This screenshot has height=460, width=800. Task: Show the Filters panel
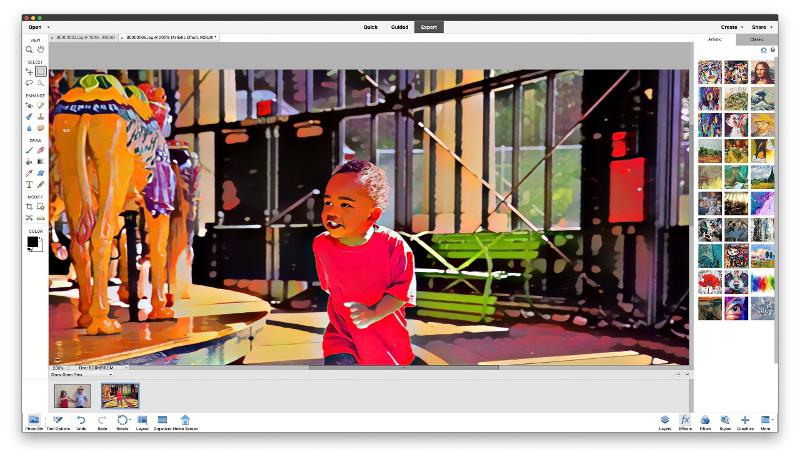tap(705, 422)
